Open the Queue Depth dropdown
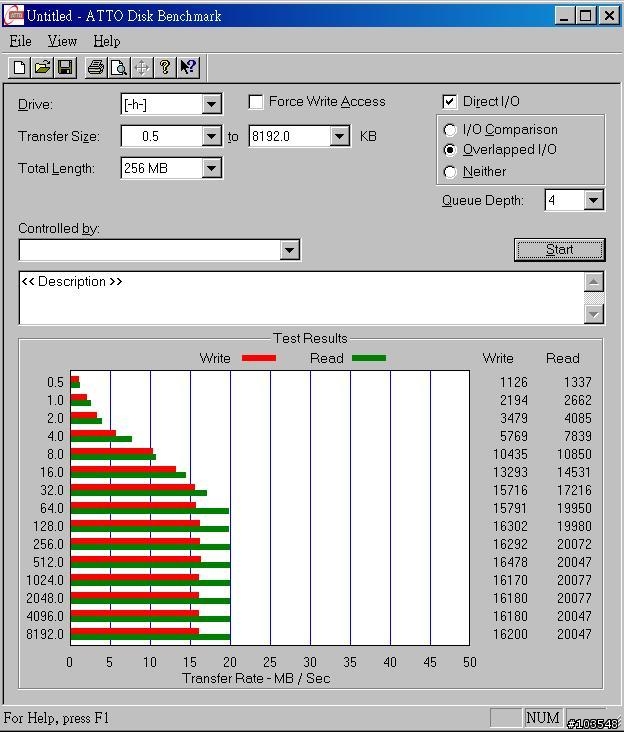The height and width of the screenshot is (732, 624). 594,200
